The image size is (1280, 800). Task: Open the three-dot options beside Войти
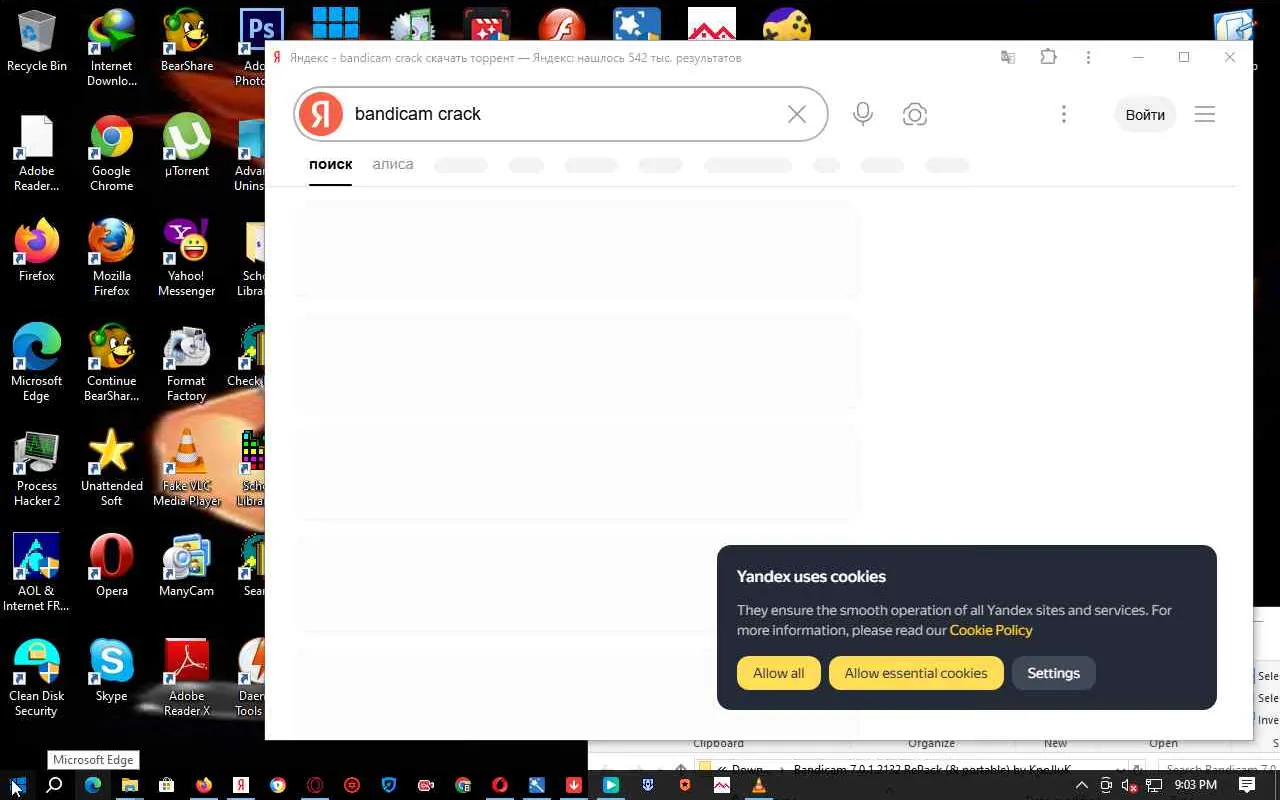click(x=1064, y=114)
